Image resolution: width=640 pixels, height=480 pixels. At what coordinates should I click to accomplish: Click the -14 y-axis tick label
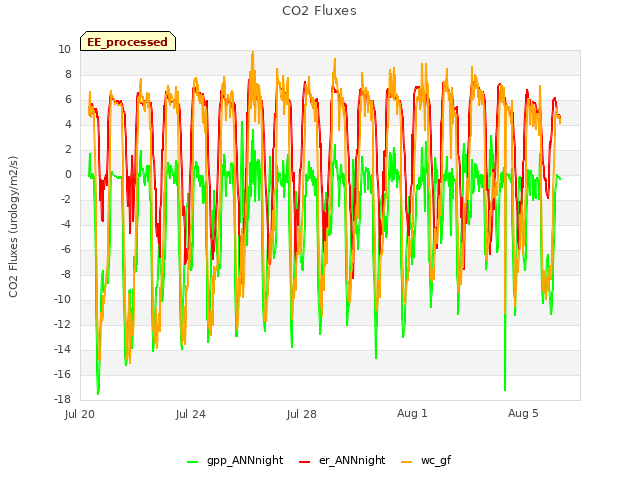click(x=62, y=349)
